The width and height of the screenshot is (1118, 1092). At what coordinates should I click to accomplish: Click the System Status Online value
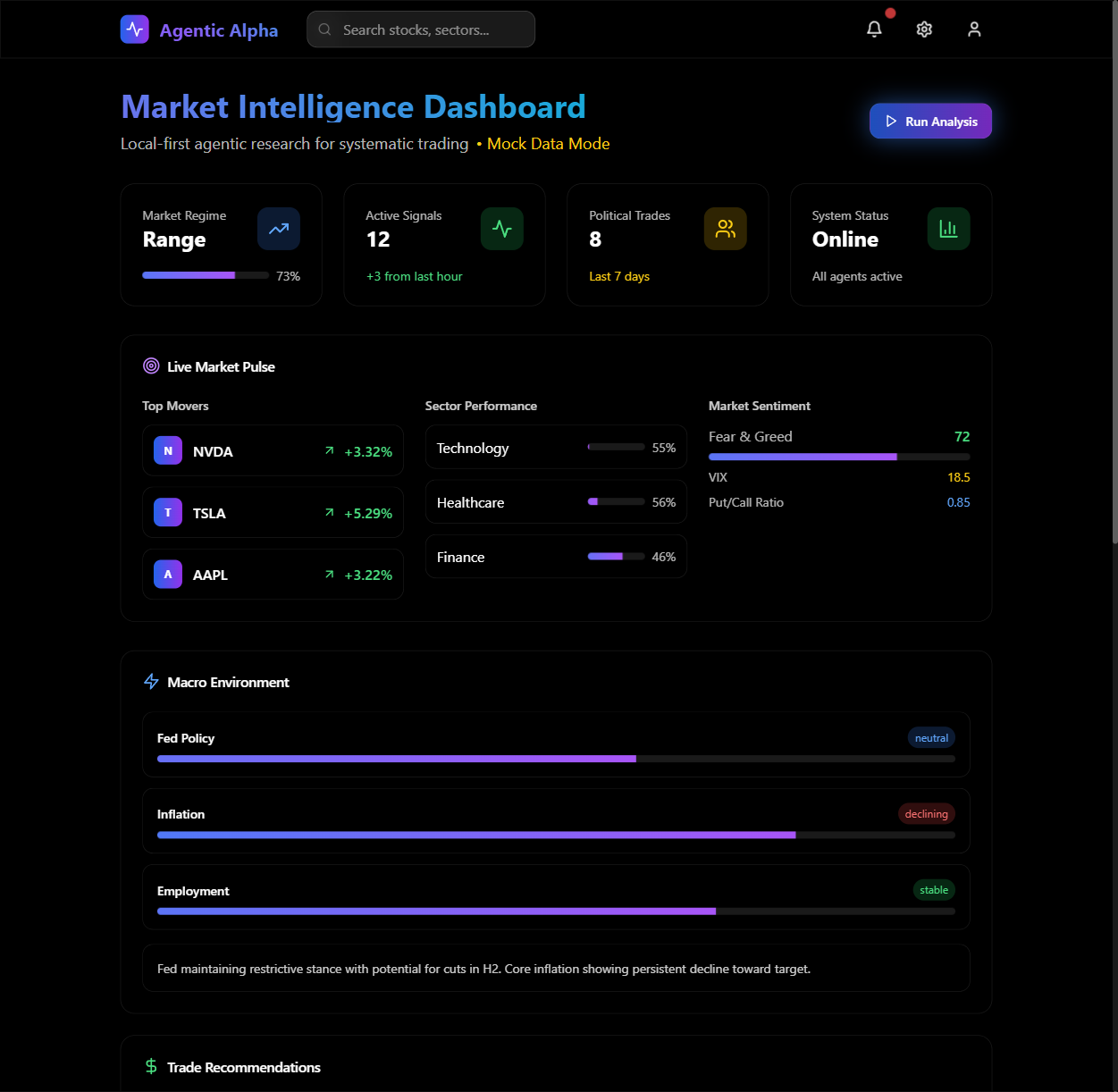[845, 239]
